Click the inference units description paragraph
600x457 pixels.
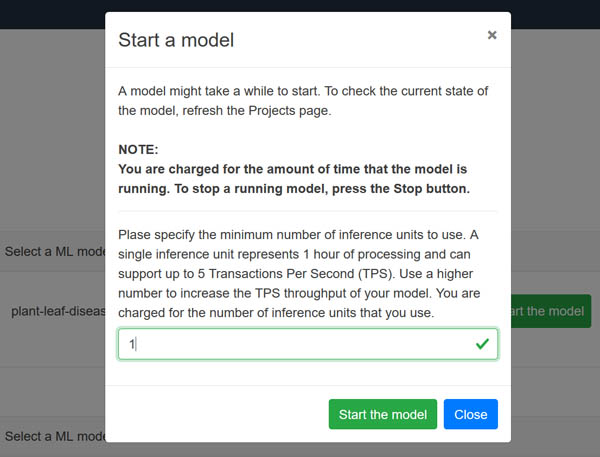(x=299, y=274)
